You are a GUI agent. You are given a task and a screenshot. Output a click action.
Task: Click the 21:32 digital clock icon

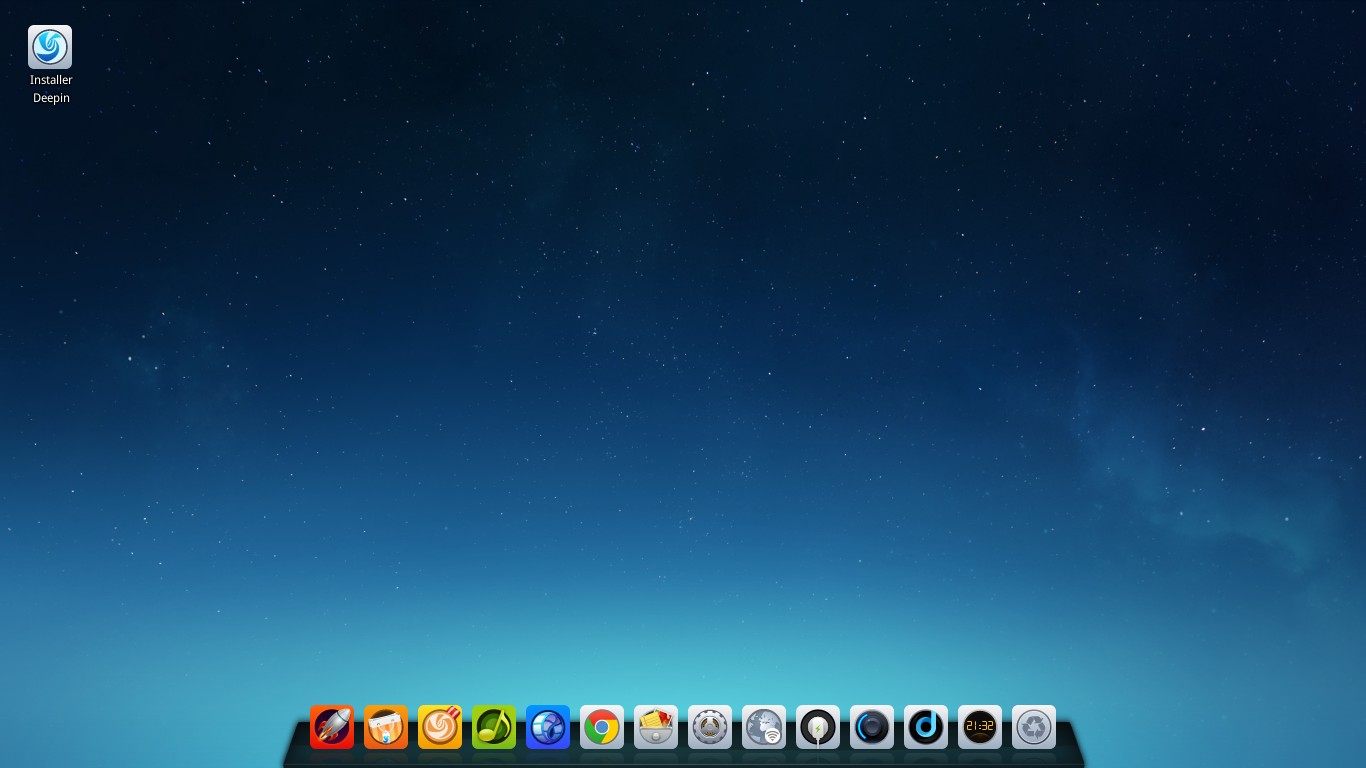pos(980,727)
